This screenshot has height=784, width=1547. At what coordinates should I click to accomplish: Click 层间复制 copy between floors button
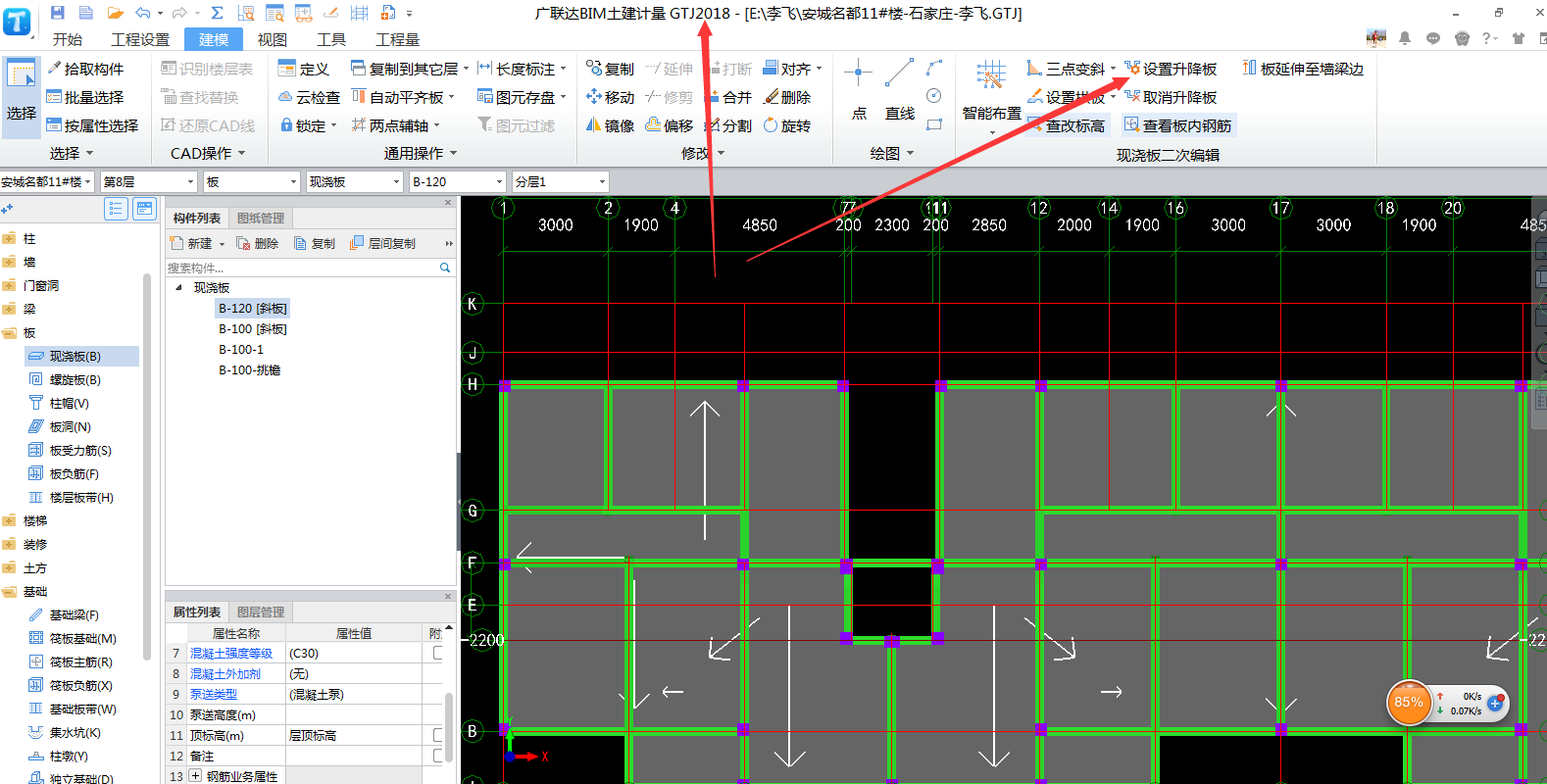point(383,243)
